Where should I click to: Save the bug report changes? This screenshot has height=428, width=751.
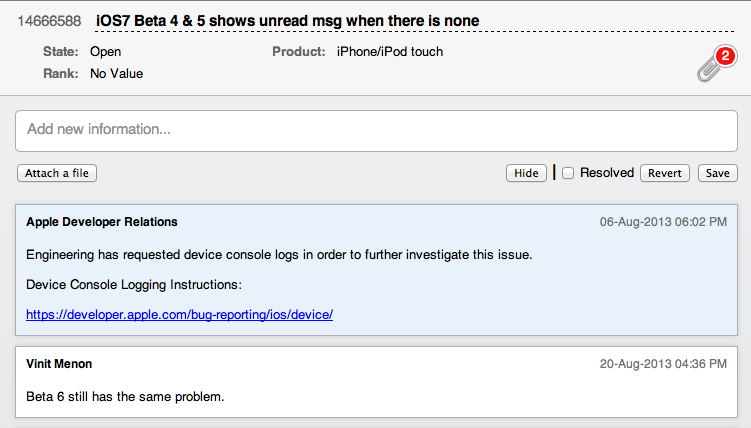pyautogui.click(x=717, y=173)
